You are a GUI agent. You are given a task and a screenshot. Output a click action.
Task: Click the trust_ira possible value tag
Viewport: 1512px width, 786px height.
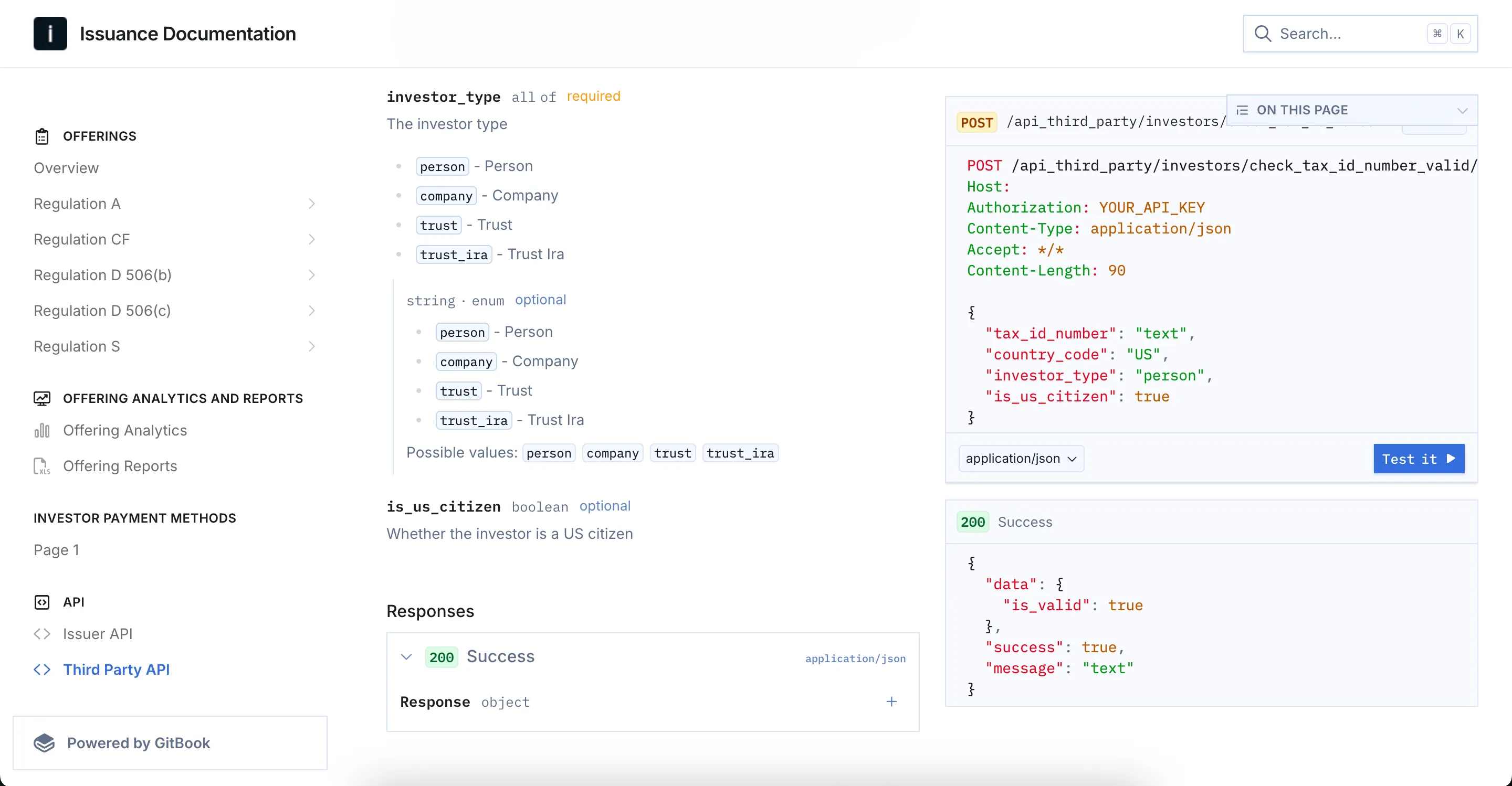[x=740, y=453]
